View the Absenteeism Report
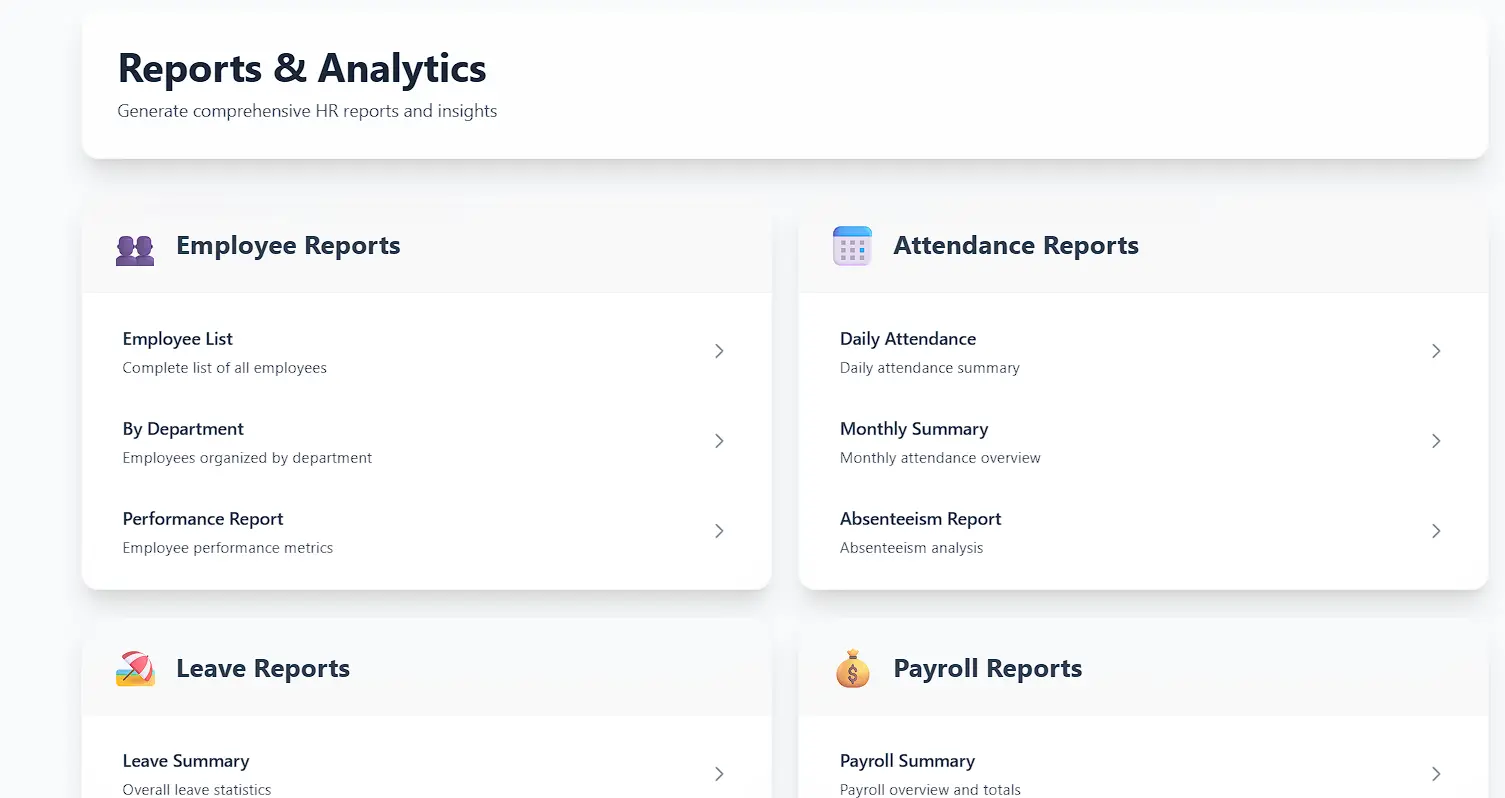The width and height of the screenshot is (1505, 798). point(920,520)
